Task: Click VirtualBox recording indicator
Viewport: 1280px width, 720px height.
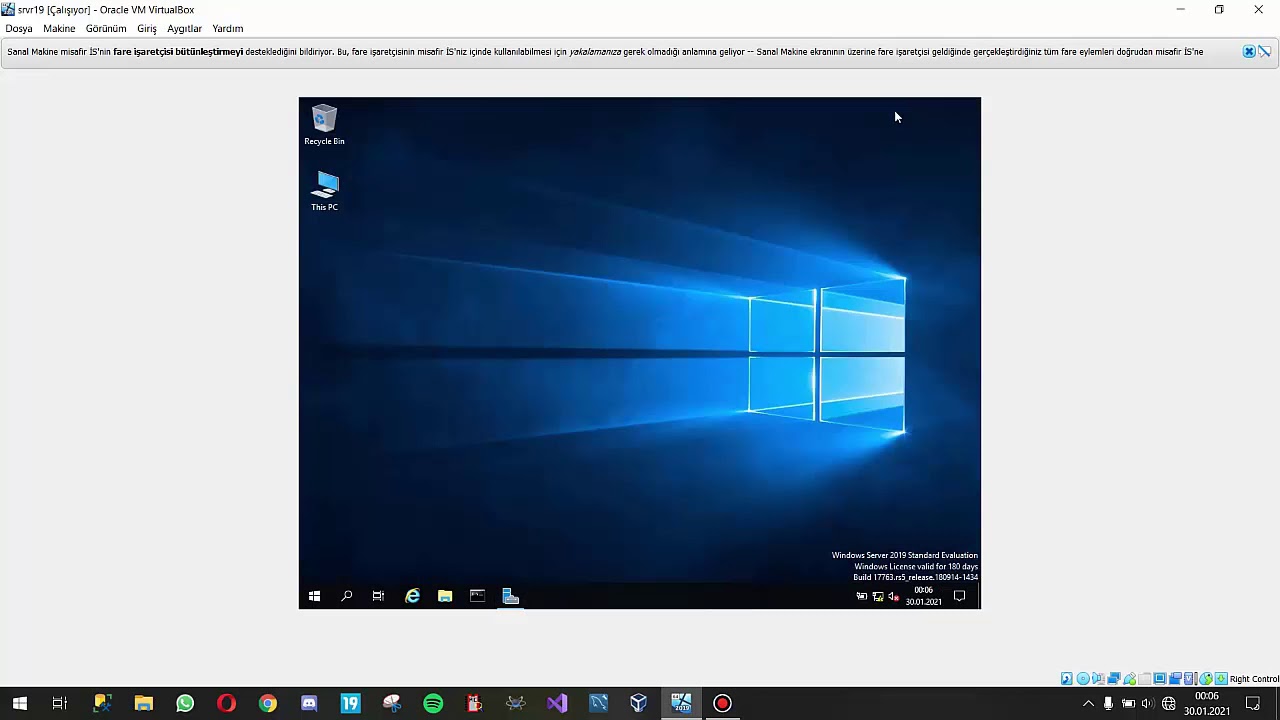Action: coord(1175,679)
